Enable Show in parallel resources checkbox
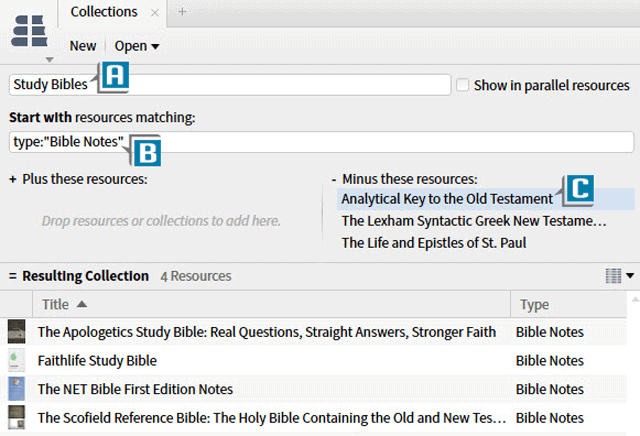 pyautogui.click(x=462, y=85)
